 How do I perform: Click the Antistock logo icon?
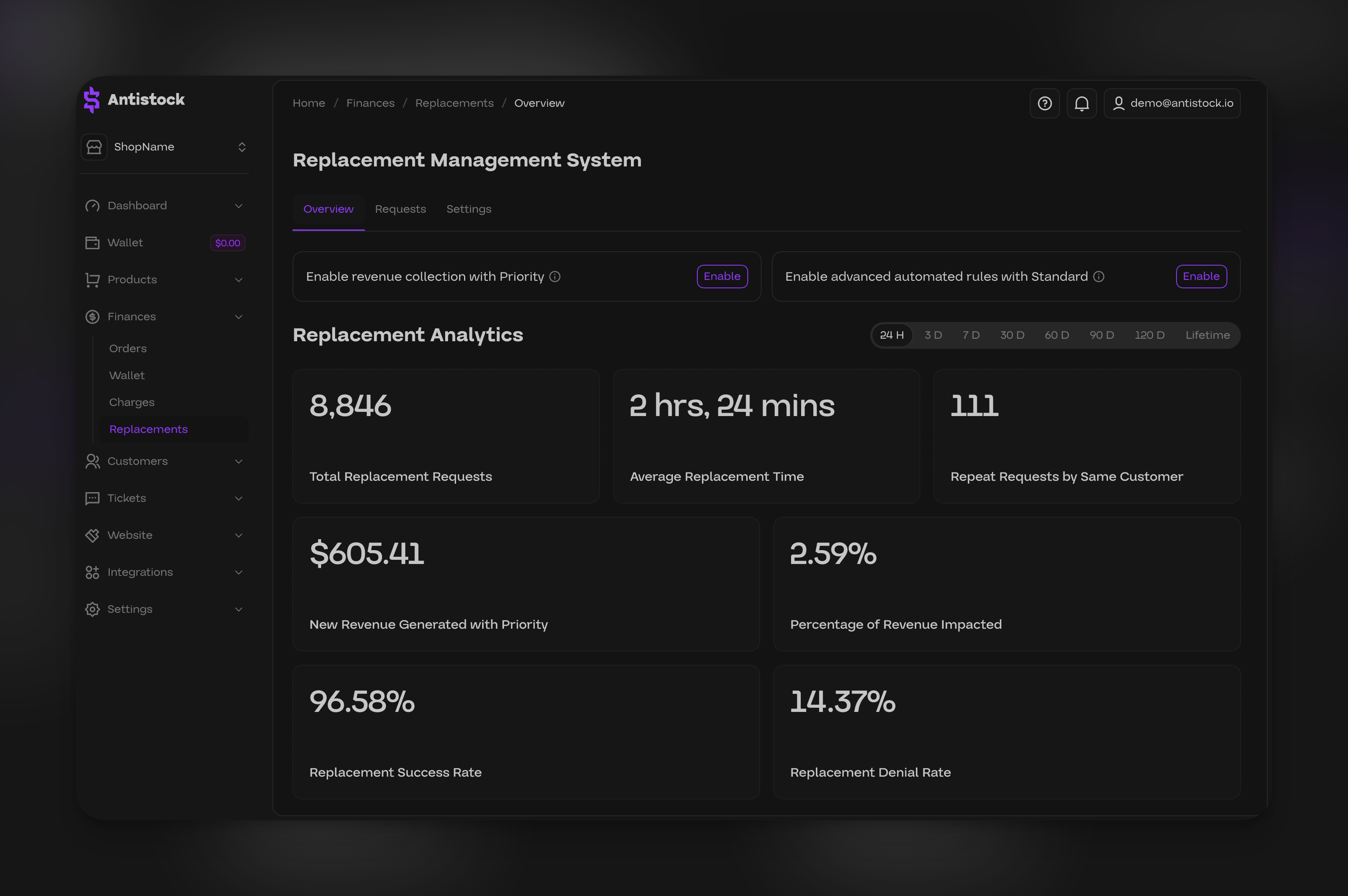coord(92,100)
